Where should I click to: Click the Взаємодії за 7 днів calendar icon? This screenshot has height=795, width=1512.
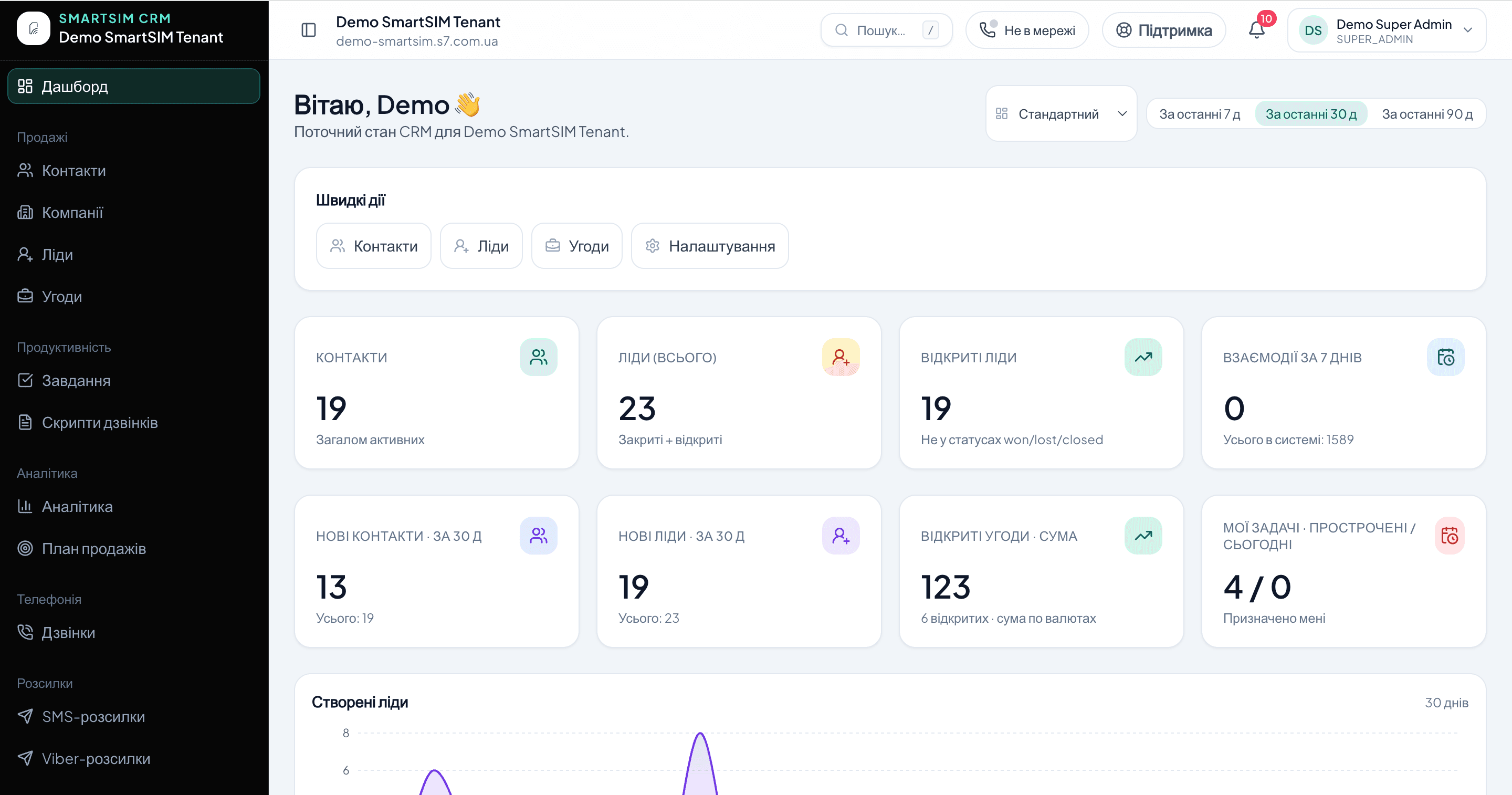point(1445,357)
